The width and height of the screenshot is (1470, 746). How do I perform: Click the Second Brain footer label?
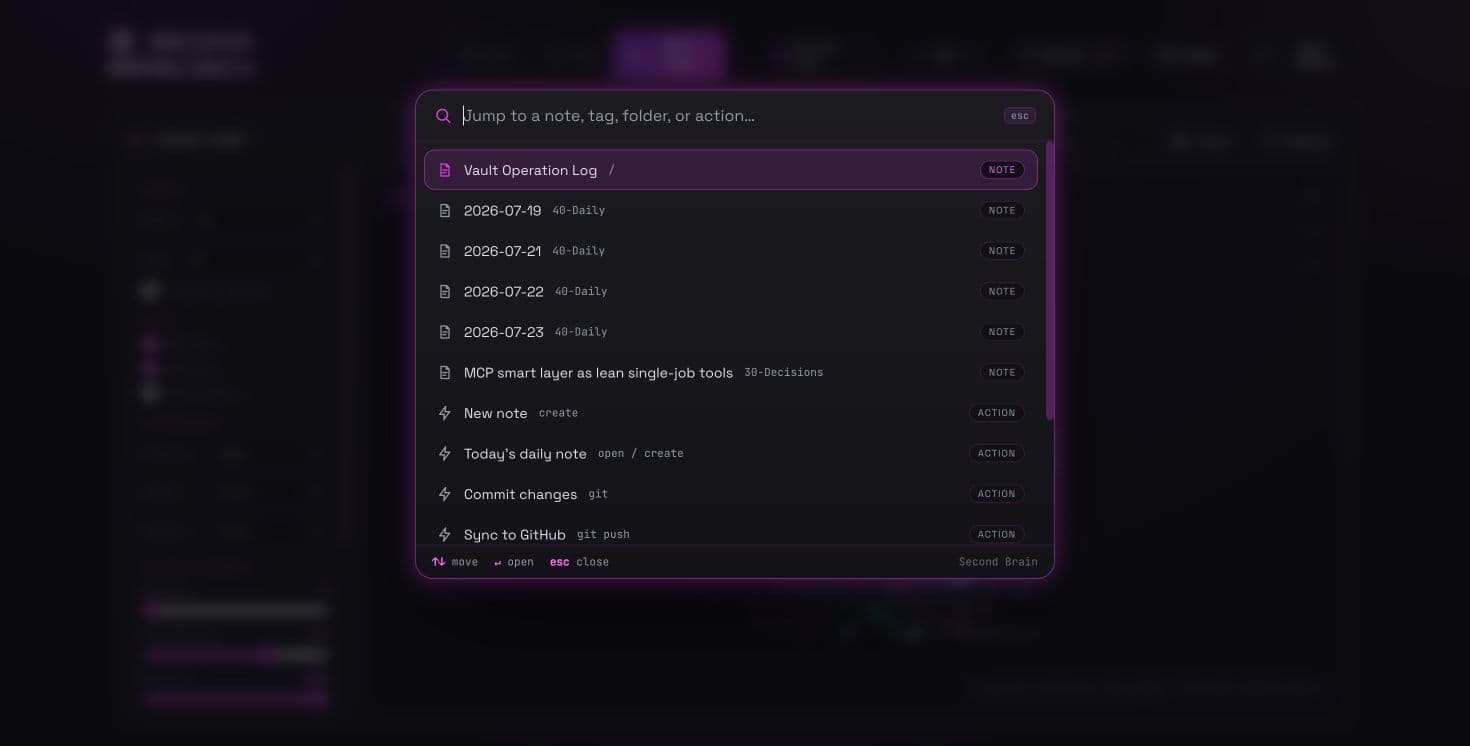(x=998, y=562)
